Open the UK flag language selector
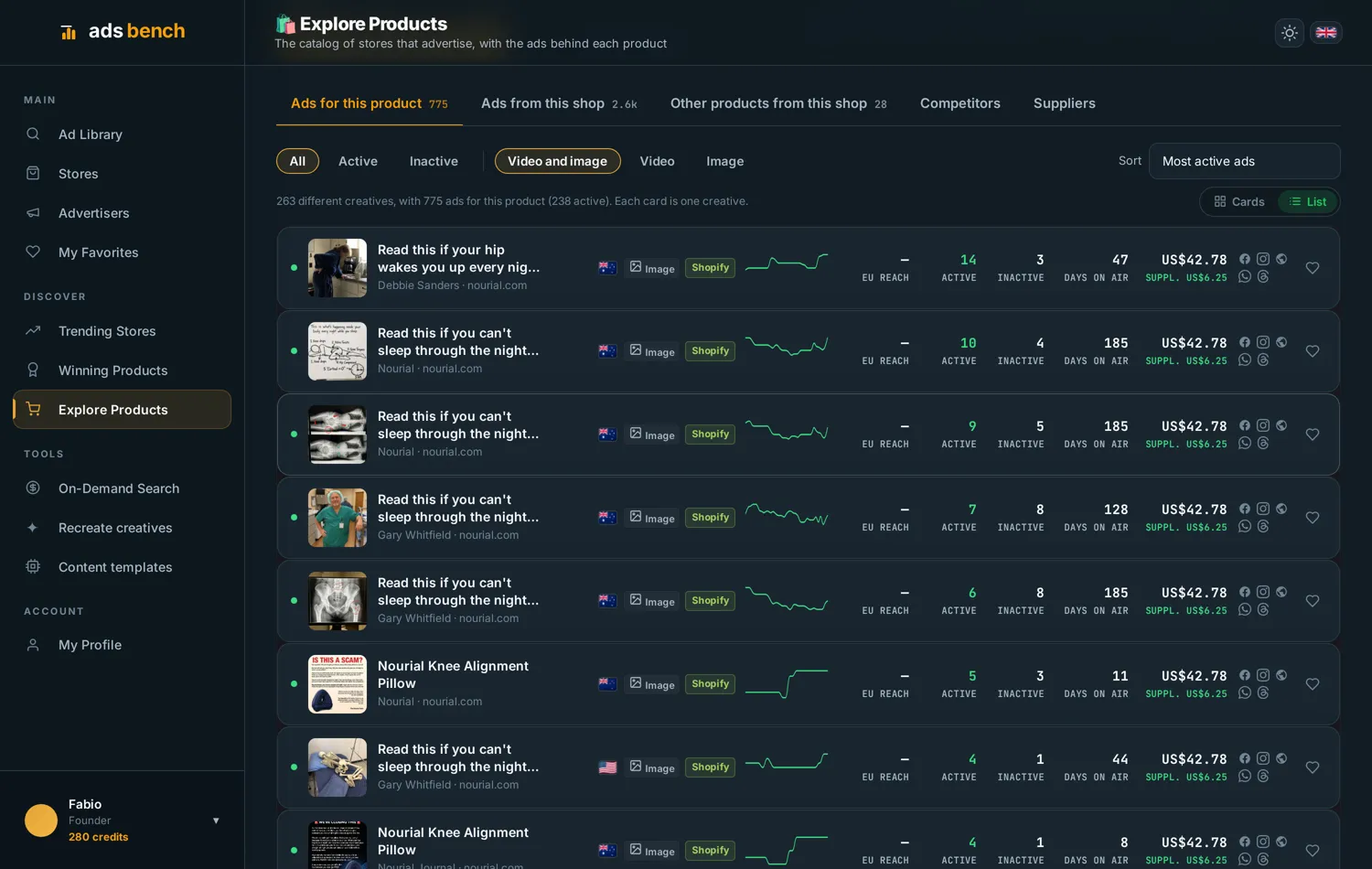1372x869 pixels. pos(1326,33)
